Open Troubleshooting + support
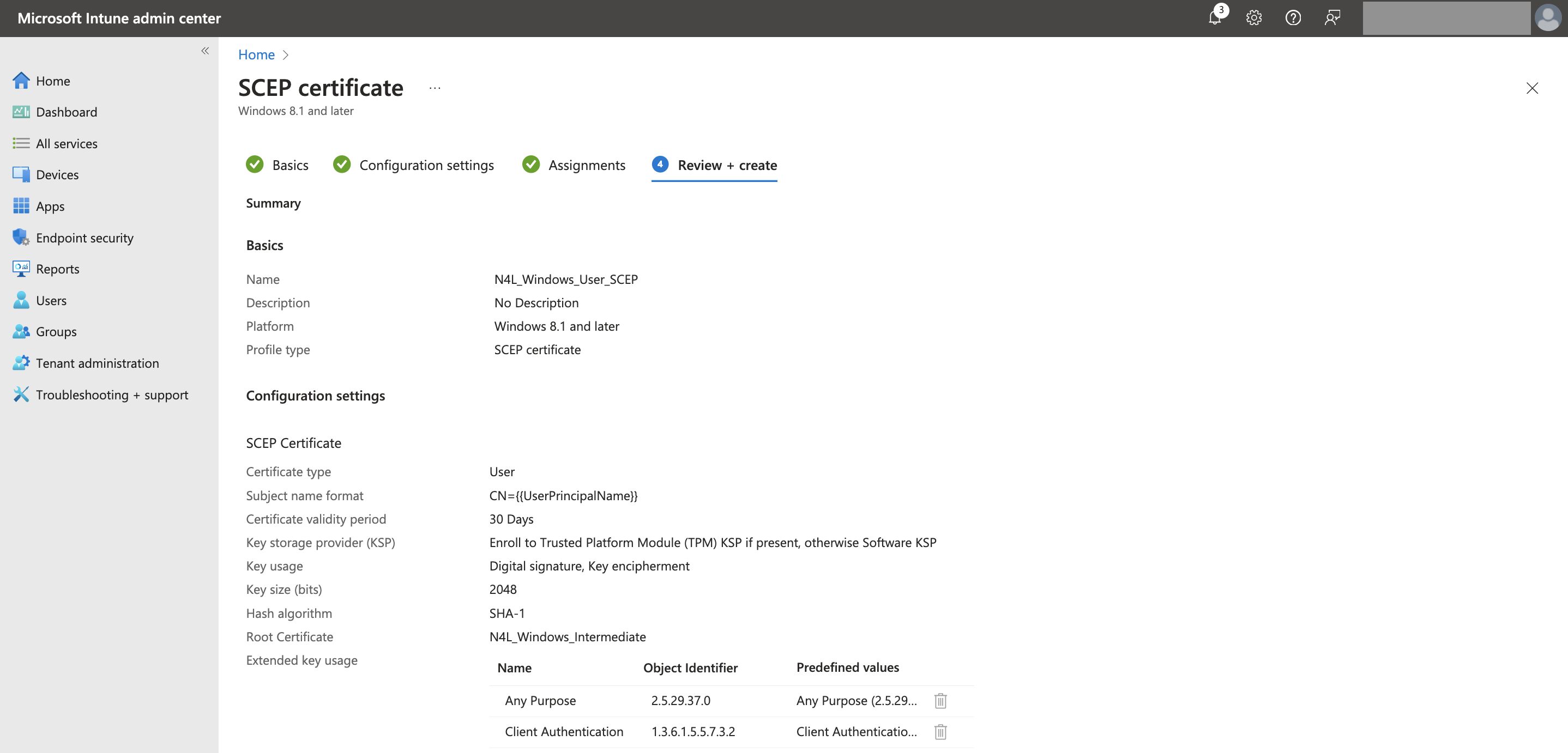Screen dimensions: 1568x753 coord(112,394)
